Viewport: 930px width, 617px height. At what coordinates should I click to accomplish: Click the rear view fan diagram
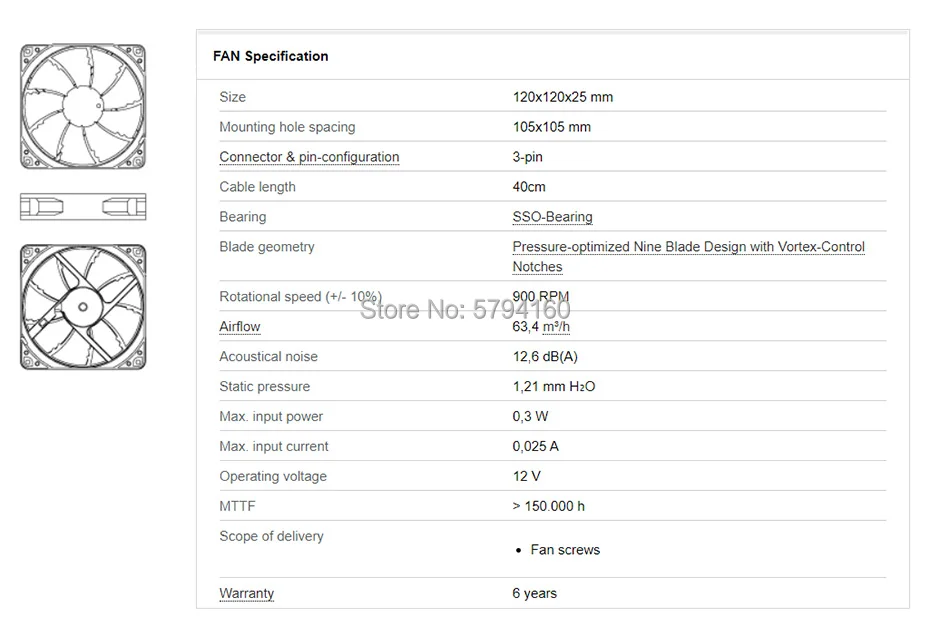click(x=83, y=307)
